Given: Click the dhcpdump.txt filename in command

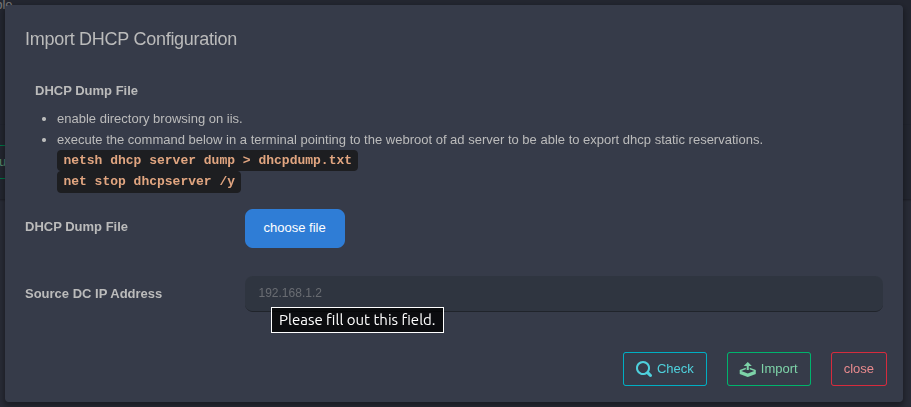Looking at the screenshot, I should (304, 160).
